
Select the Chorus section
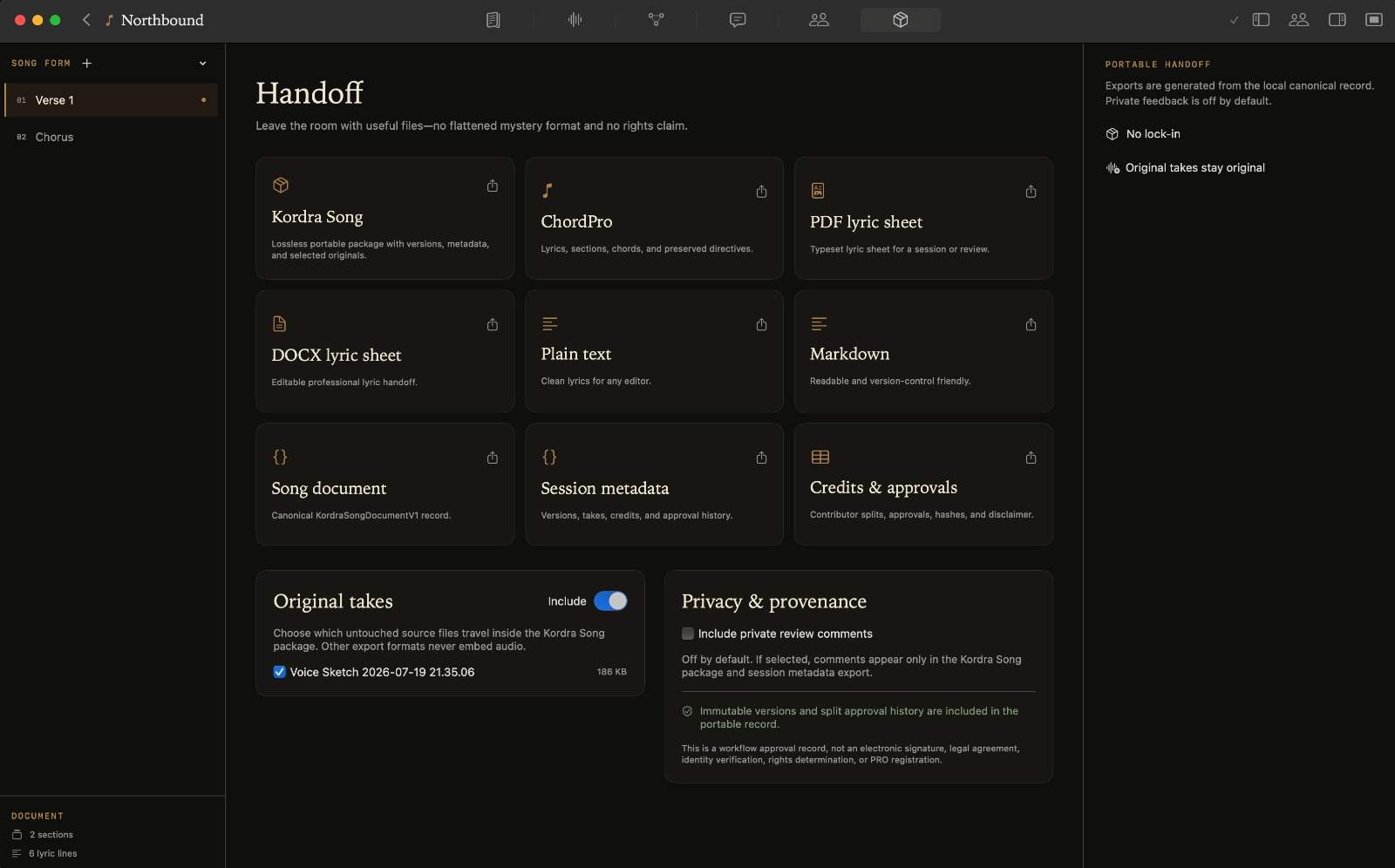click(x=111, y=137)
